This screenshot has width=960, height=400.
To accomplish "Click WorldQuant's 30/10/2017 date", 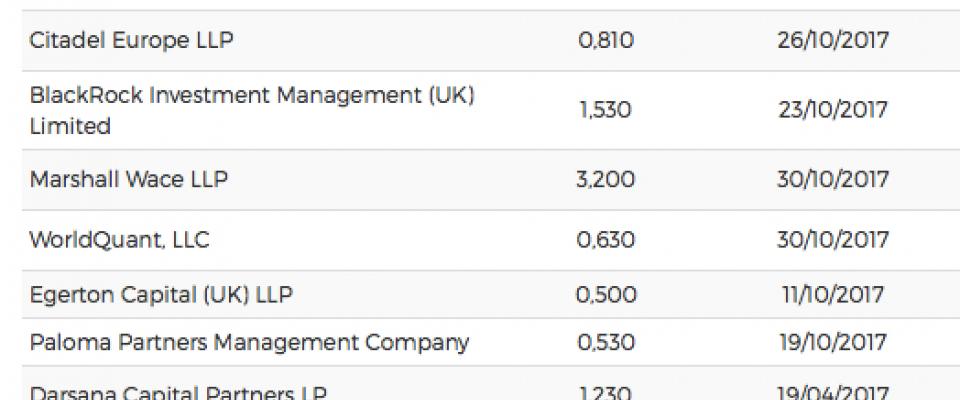I will tap(833, 240).
